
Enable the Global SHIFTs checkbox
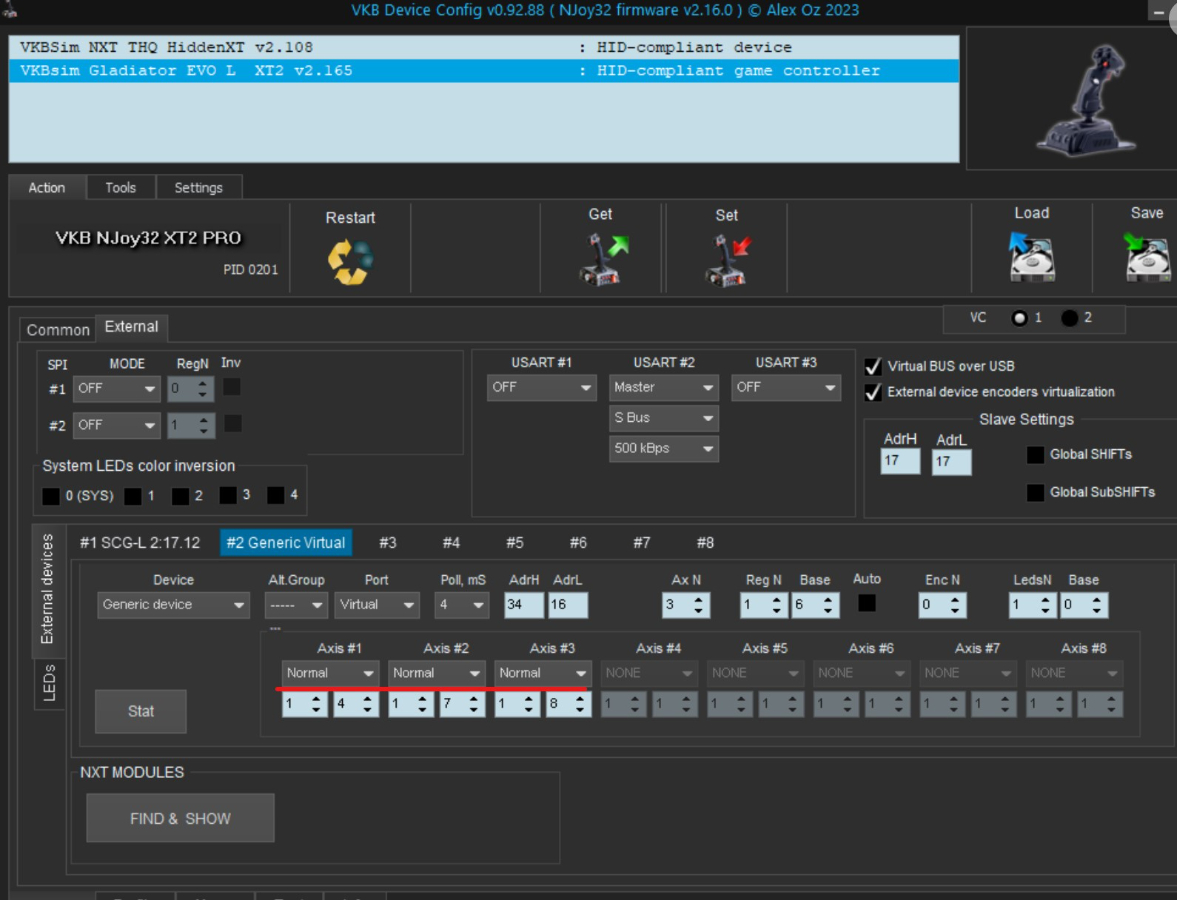pos(1035,454)
